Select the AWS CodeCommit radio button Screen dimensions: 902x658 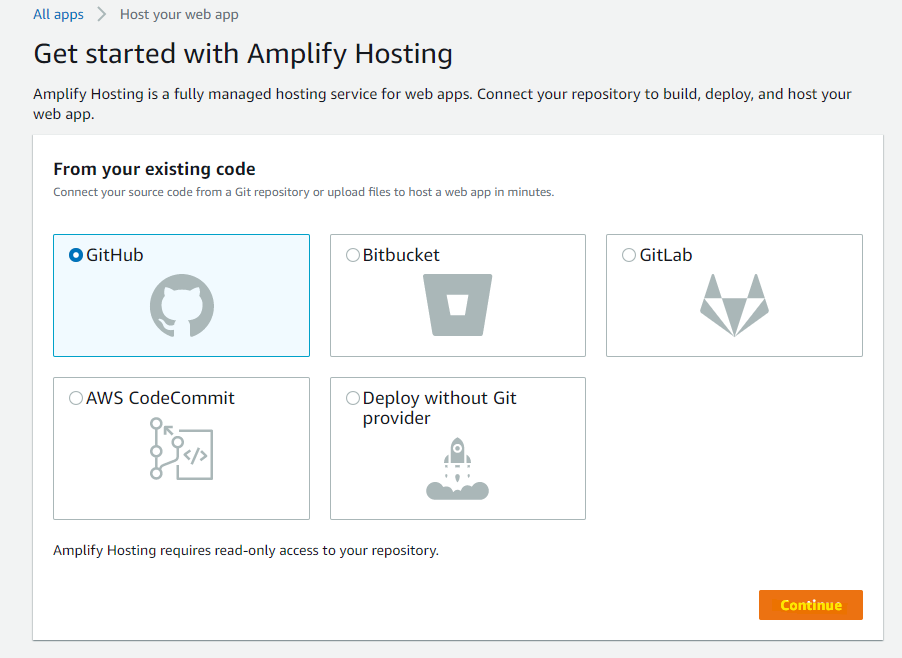click(75, 398)
